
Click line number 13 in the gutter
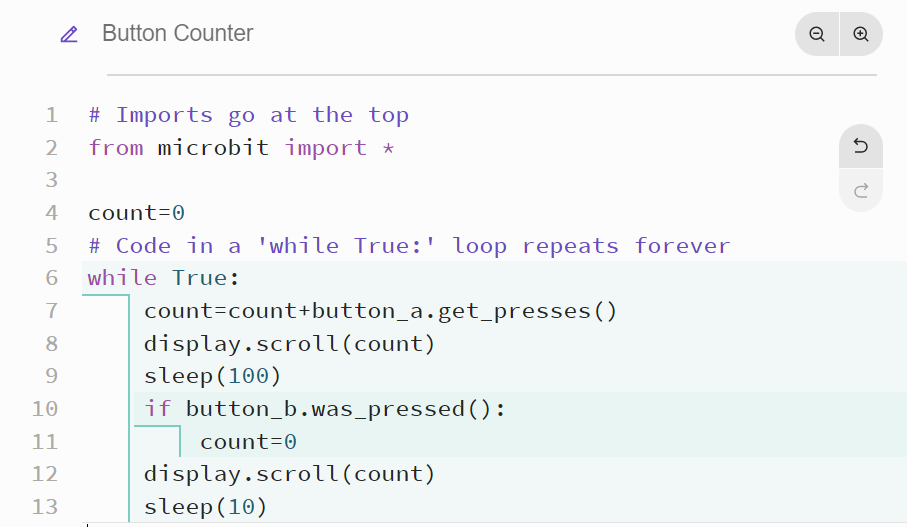click(45, 506)
